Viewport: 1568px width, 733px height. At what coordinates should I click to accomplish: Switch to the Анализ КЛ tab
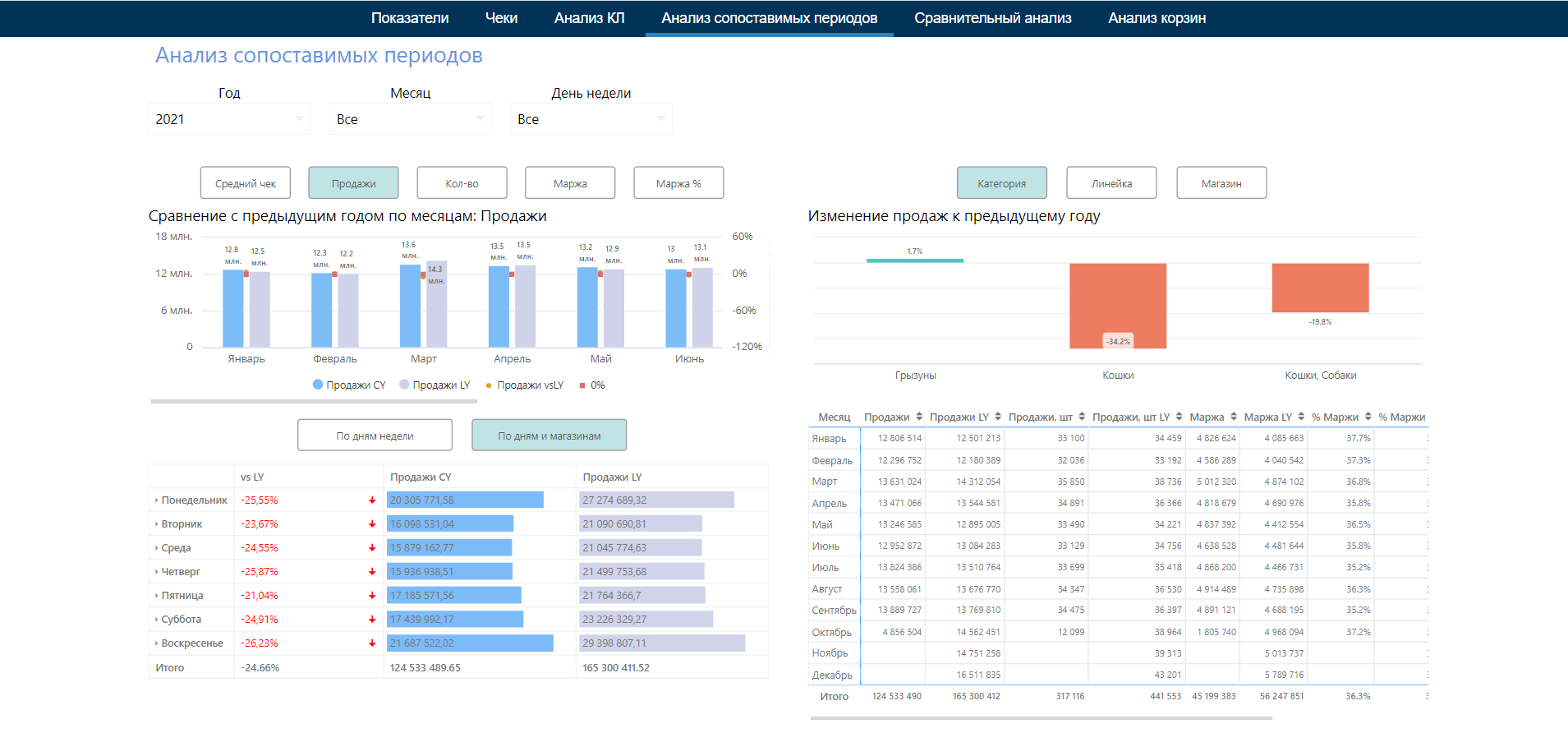click(589, 18)
